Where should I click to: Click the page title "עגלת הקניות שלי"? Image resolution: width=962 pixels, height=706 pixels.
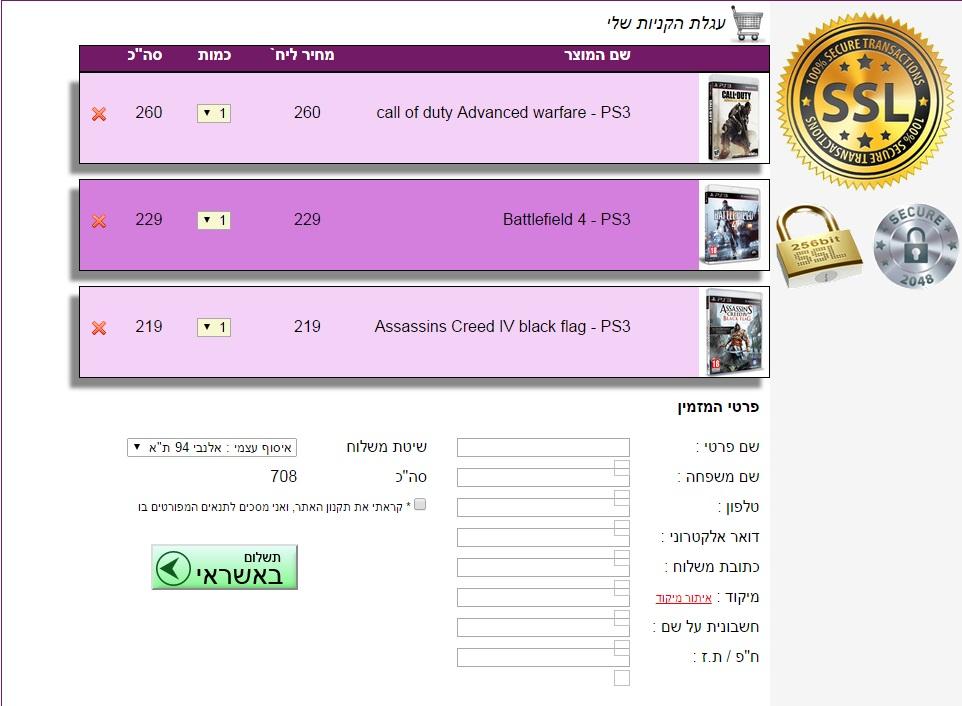tap(666, 23)
